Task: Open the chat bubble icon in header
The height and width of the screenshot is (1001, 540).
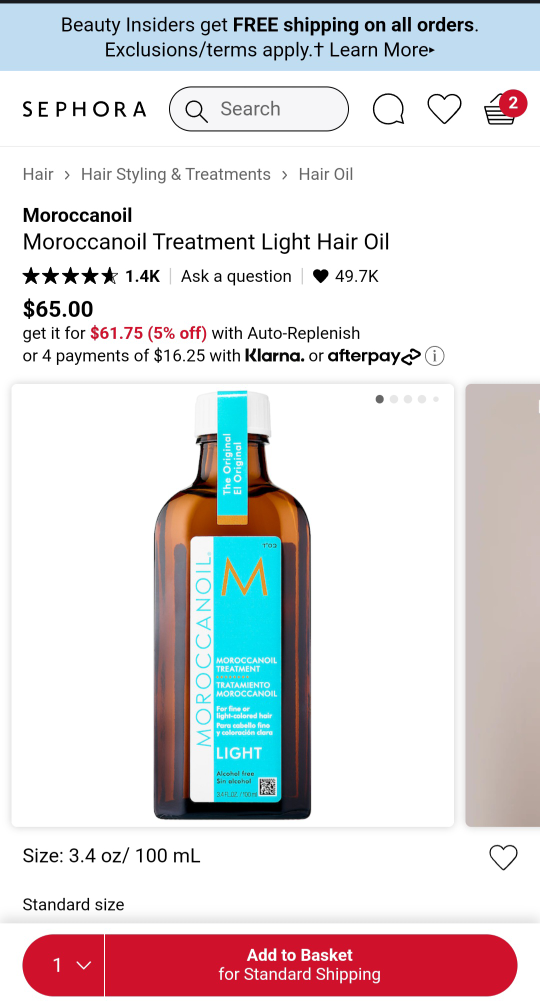Action: pyautogui.click(x=388, y=109)
